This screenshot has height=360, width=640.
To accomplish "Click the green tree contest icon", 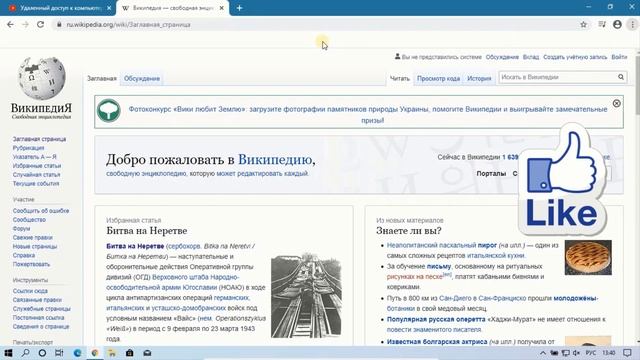I will point(109,110).
